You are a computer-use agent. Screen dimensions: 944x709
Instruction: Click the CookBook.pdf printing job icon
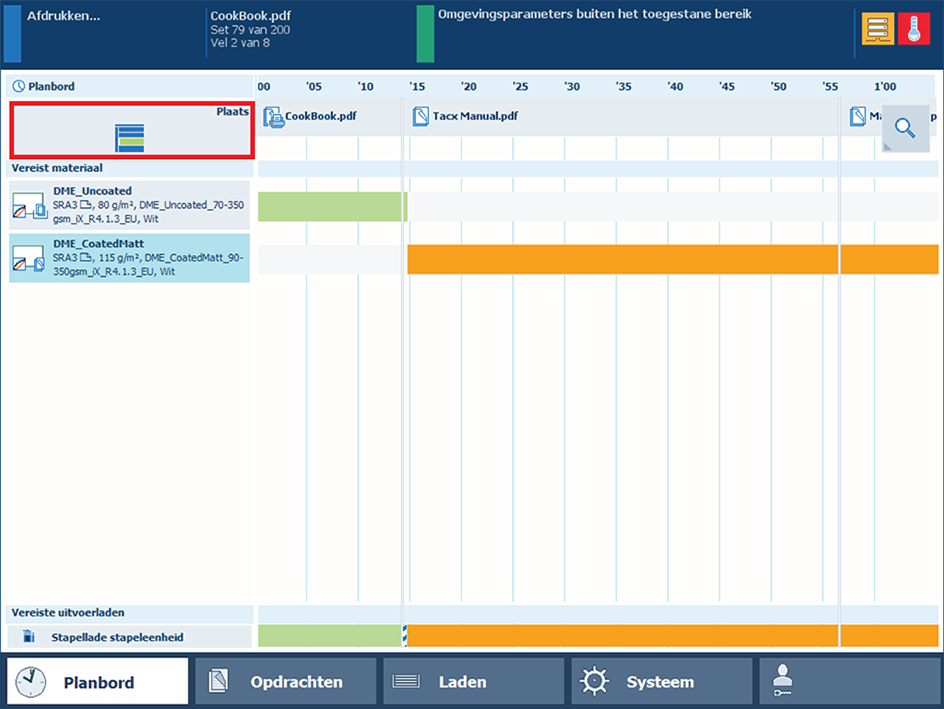pos(273,117)
